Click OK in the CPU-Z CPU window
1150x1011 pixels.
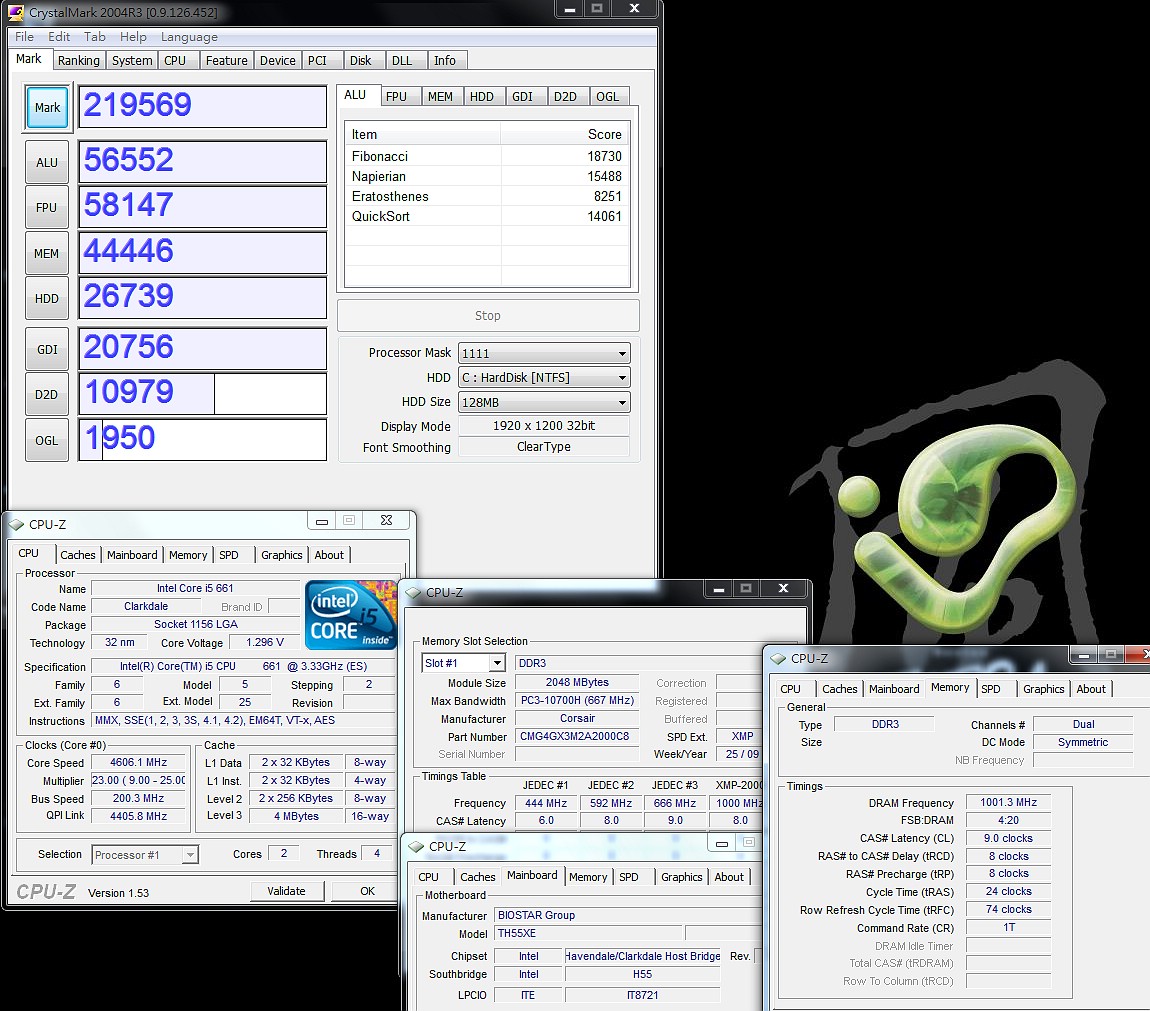[367, 891]
